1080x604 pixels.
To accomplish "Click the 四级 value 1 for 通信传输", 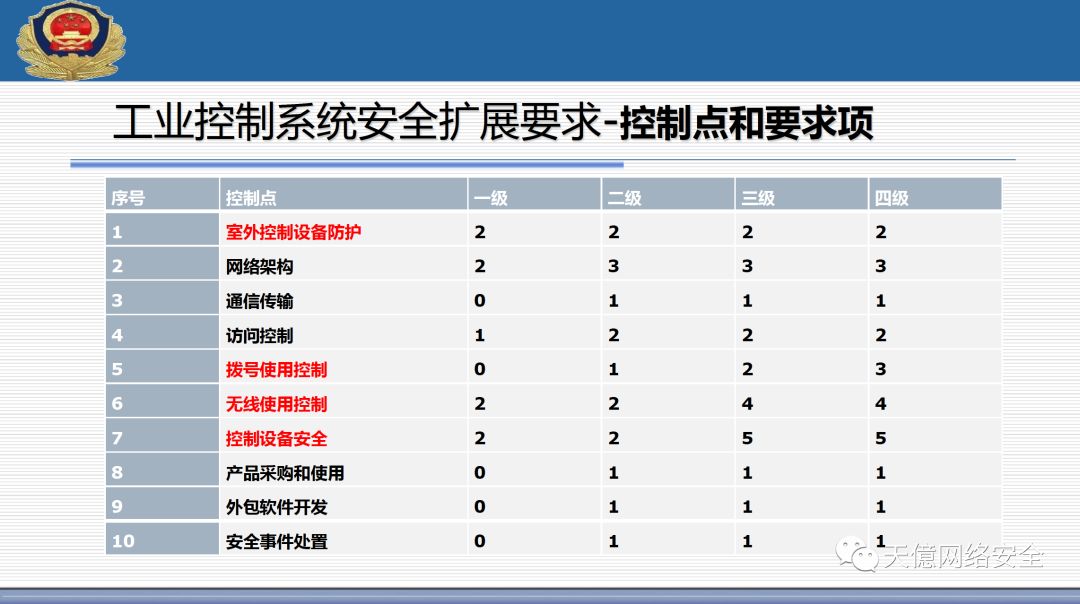I will (881, 300).
